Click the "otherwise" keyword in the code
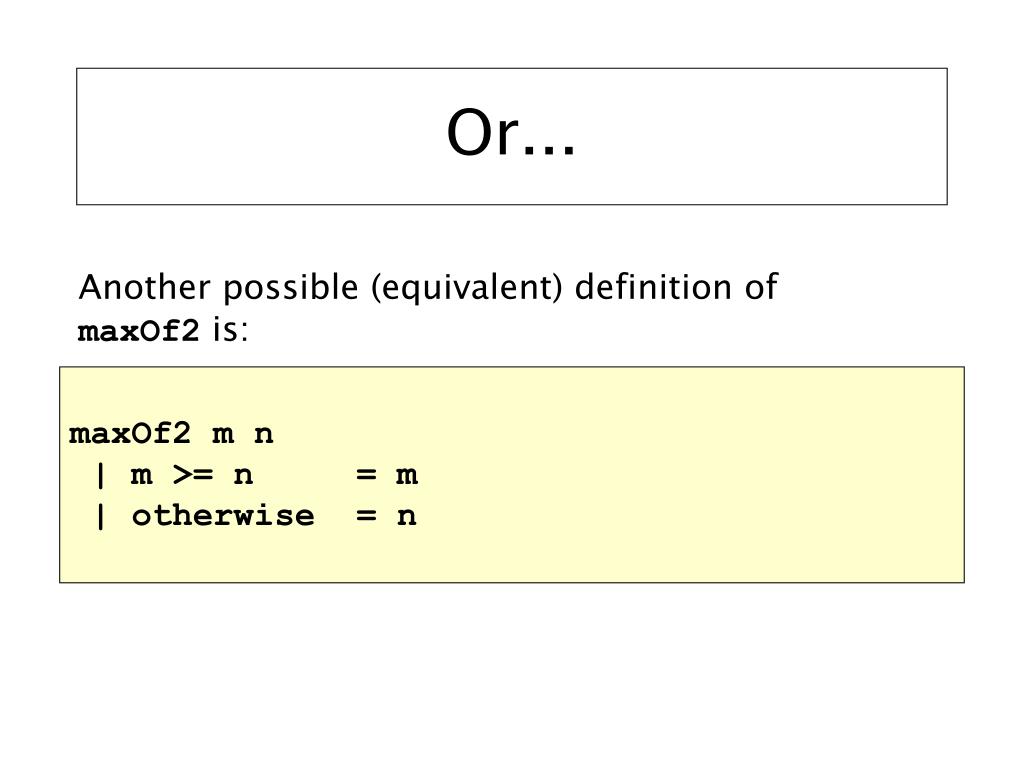Screen dimensions: 1024x768 tap(222, 516)
